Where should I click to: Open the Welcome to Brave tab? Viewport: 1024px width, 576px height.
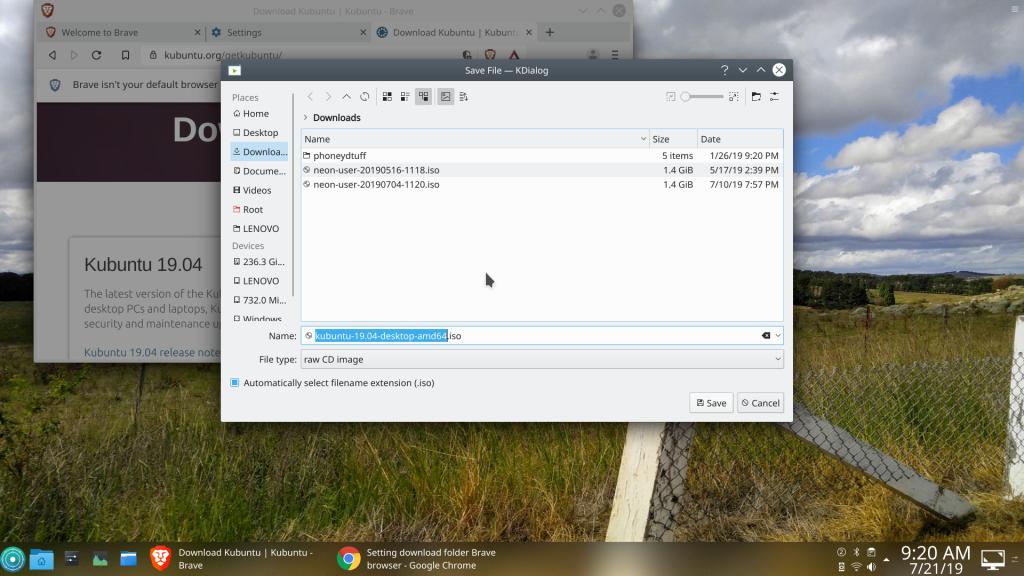click(x=100, y=32)
